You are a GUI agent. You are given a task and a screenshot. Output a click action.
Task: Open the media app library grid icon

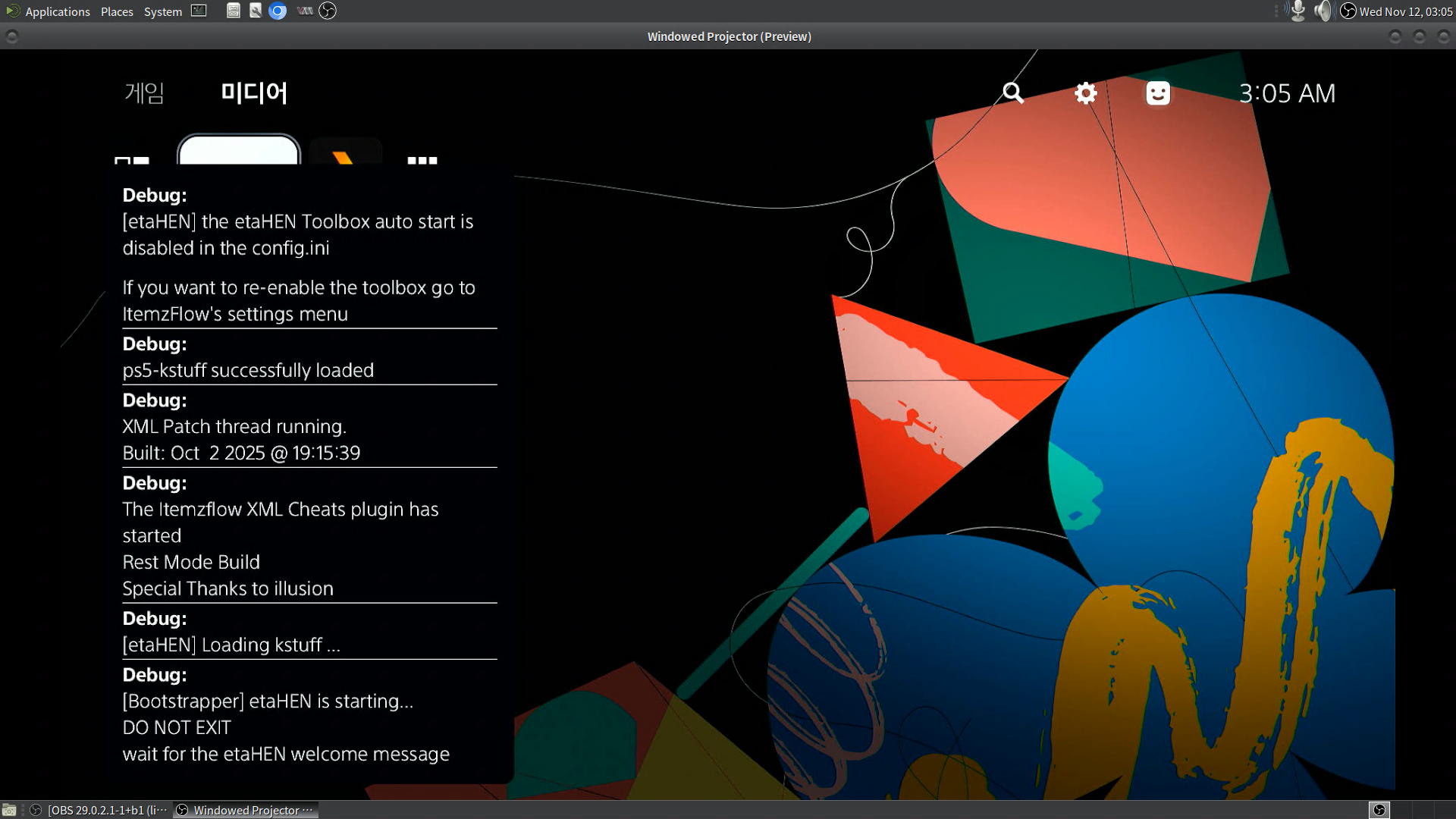[422, 159]
